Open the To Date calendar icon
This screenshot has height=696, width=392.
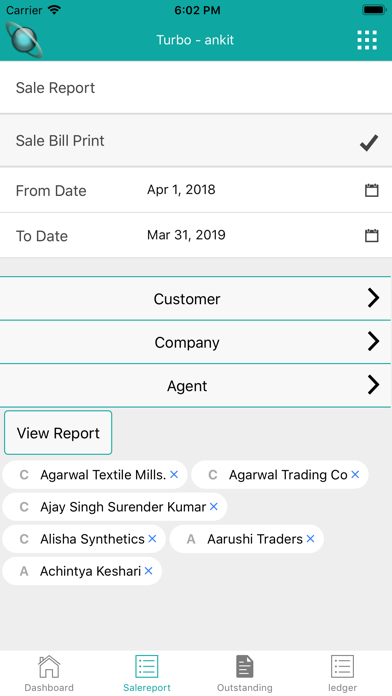tap(372, 235)
